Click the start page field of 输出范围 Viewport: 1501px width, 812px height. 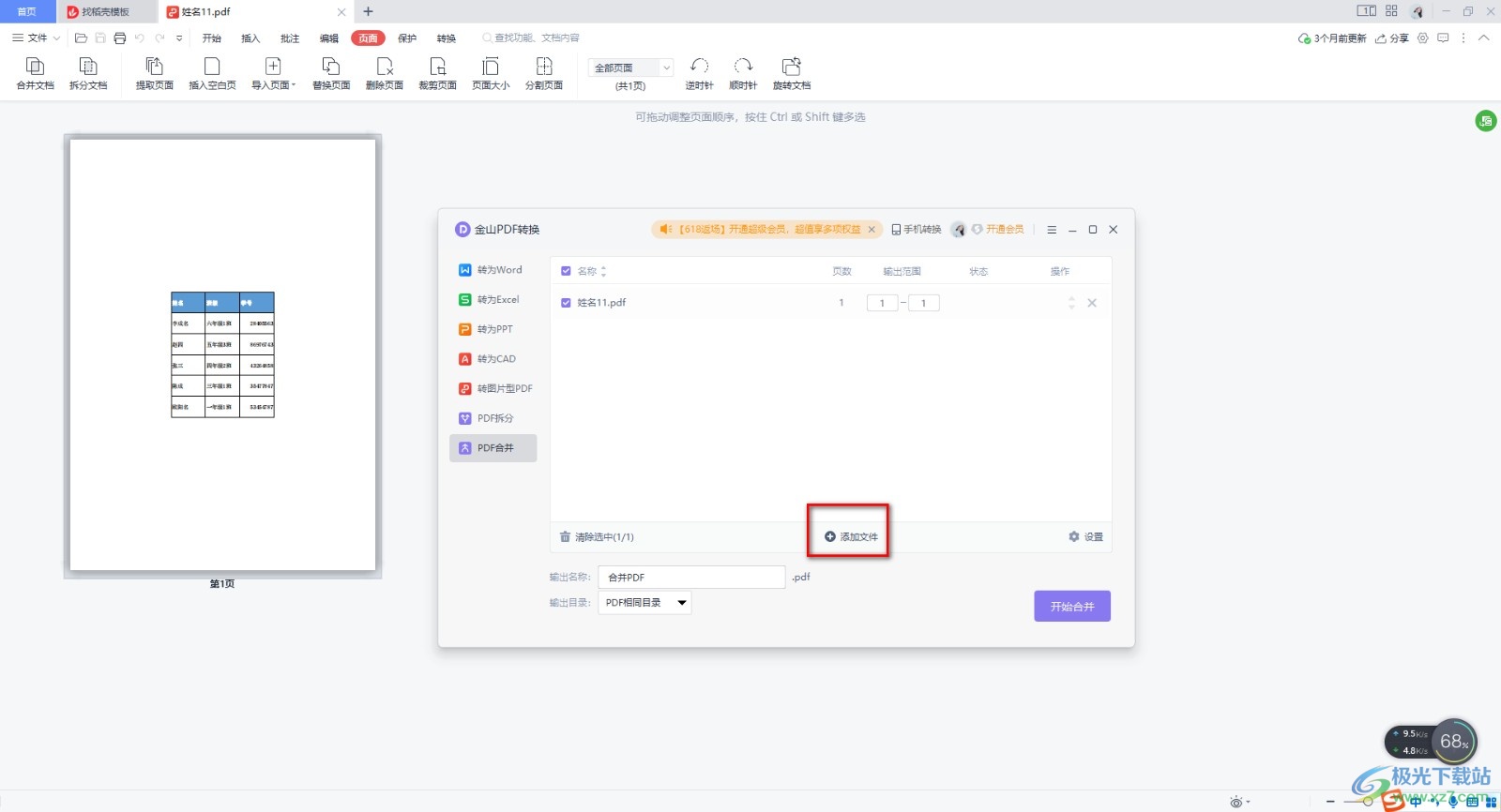tap(882, 303)
